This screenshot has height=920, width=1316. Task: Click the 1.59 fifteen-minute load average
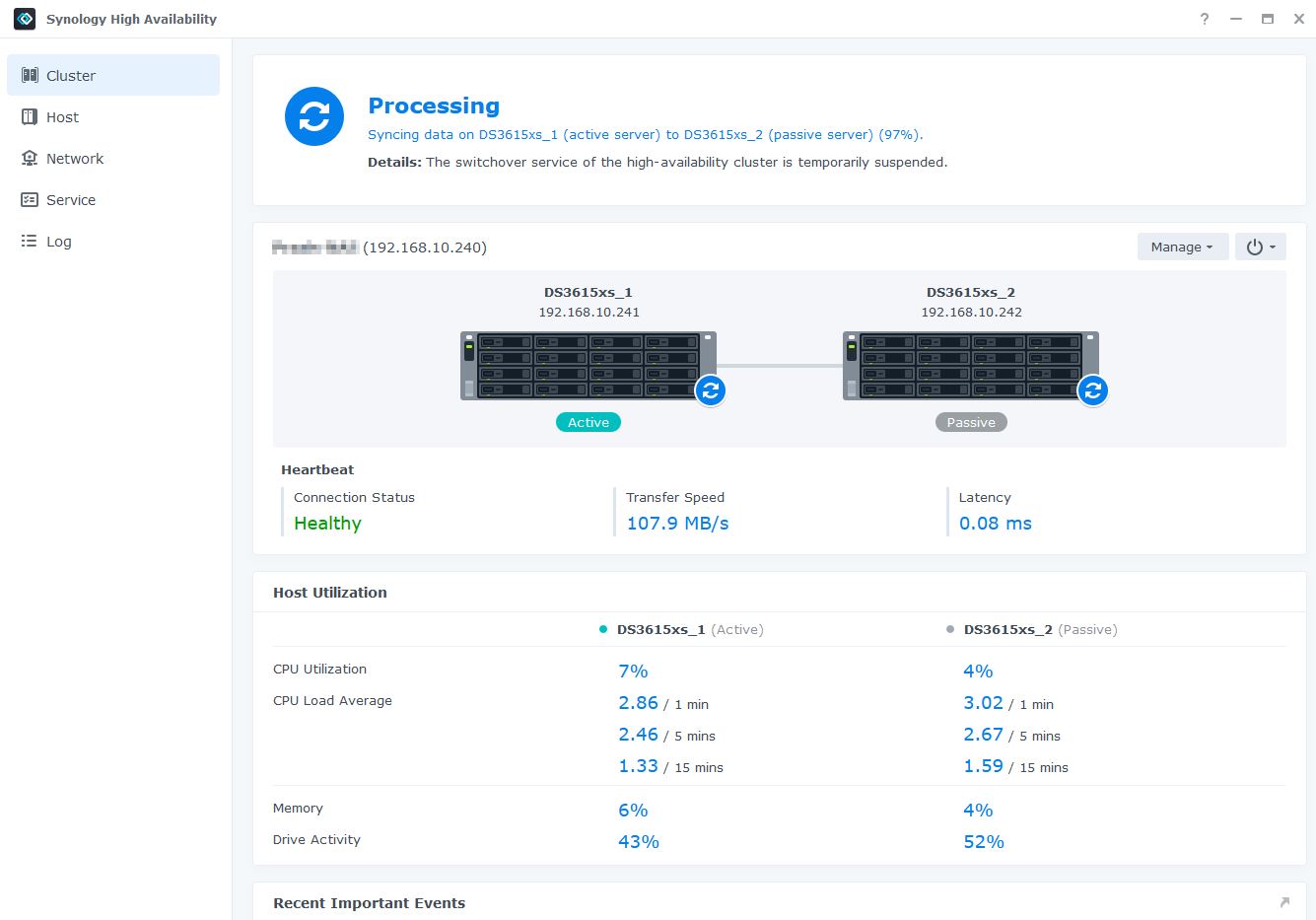click(983, 766)
